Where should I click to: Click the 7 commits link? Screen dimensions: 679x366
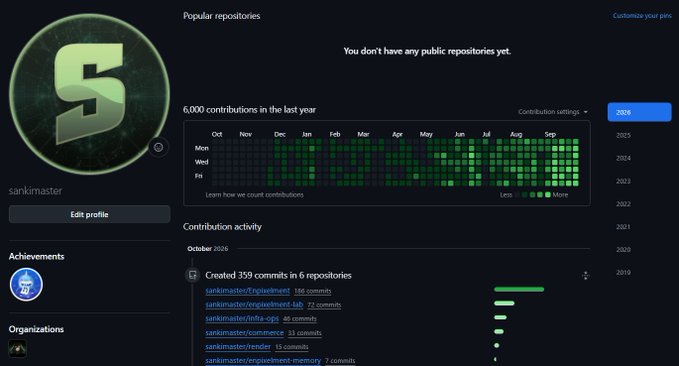(340, 361)
